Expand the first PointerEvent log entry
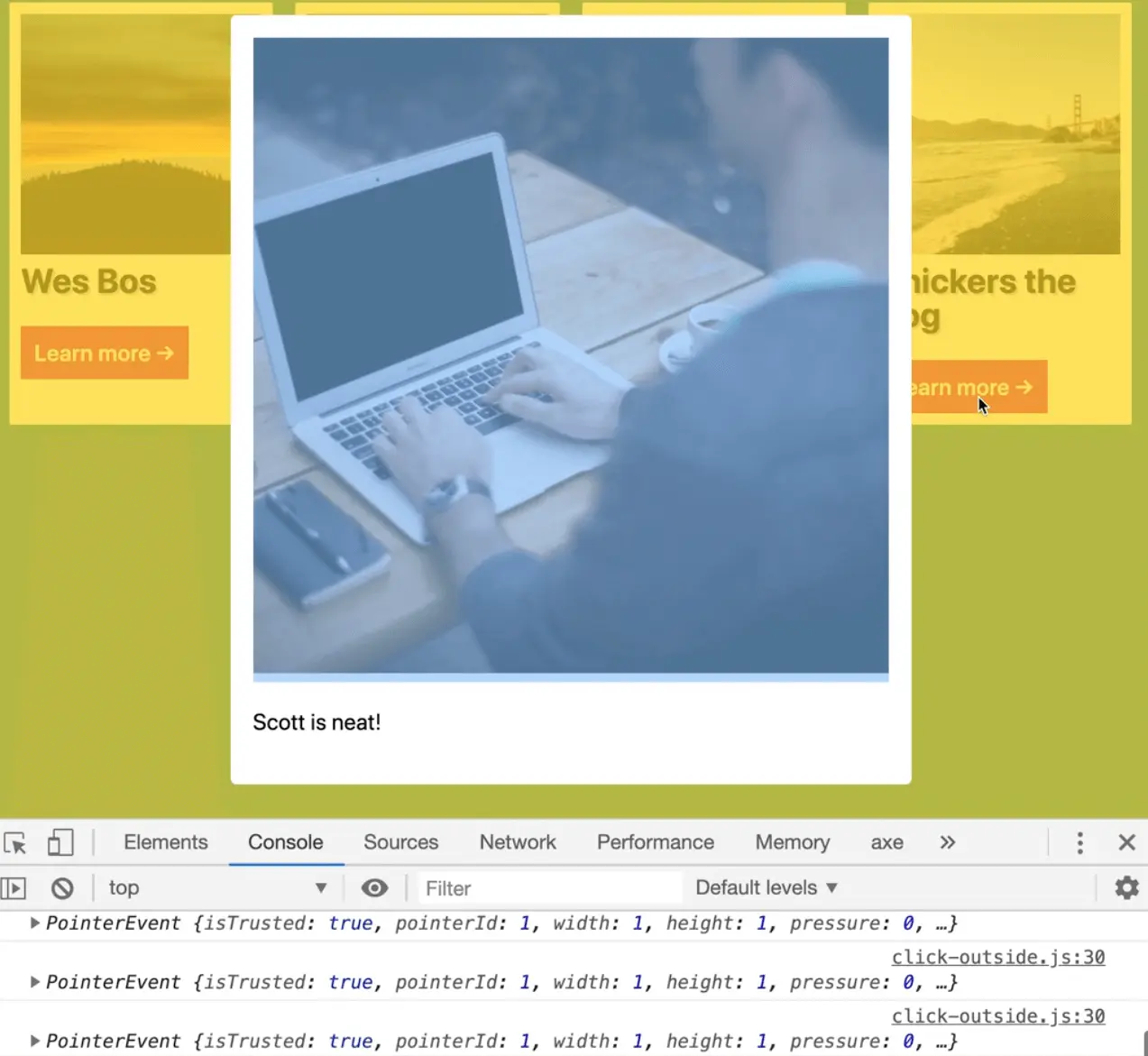Image resolution: width=1148 pixels, height=1056 pixels. coord(35,923)
